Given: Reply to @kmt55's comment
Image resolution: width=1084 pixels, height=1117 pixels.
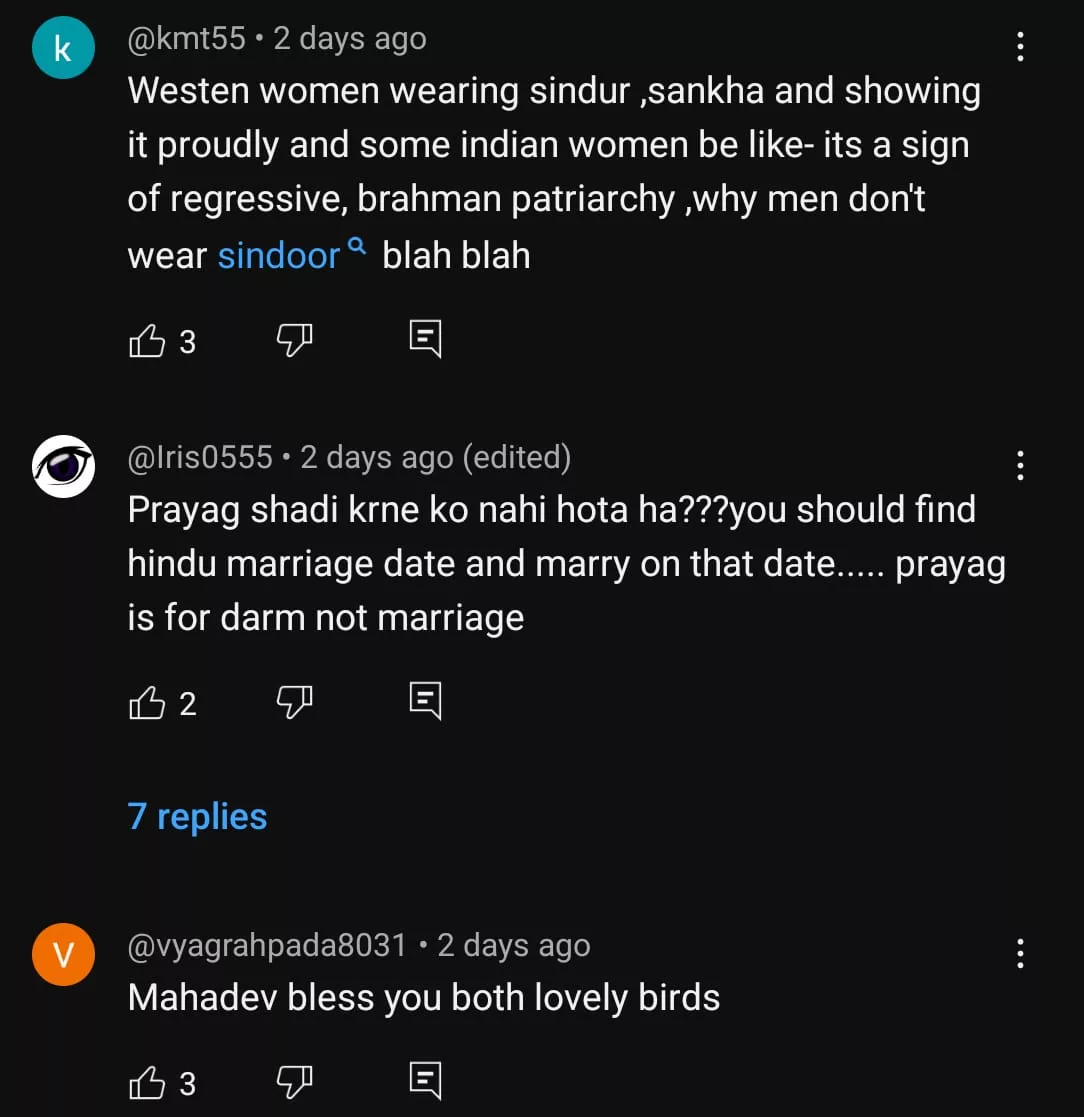Looking at the screenshot, I should pyautogui.click(x=425, y=340).
